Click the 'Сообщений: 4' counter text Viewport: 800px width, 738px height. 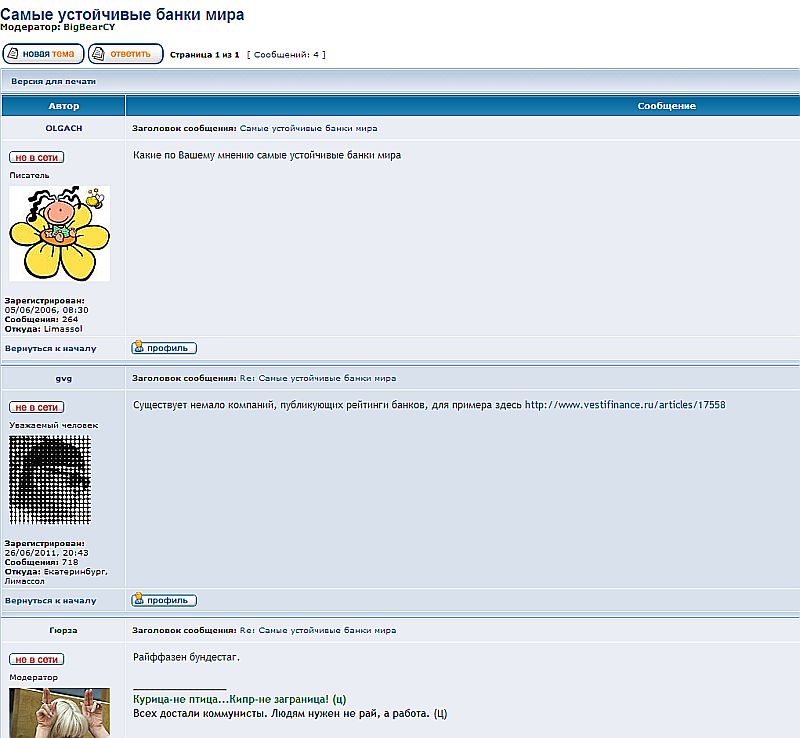pyautogui.click(x=286, y=55)
